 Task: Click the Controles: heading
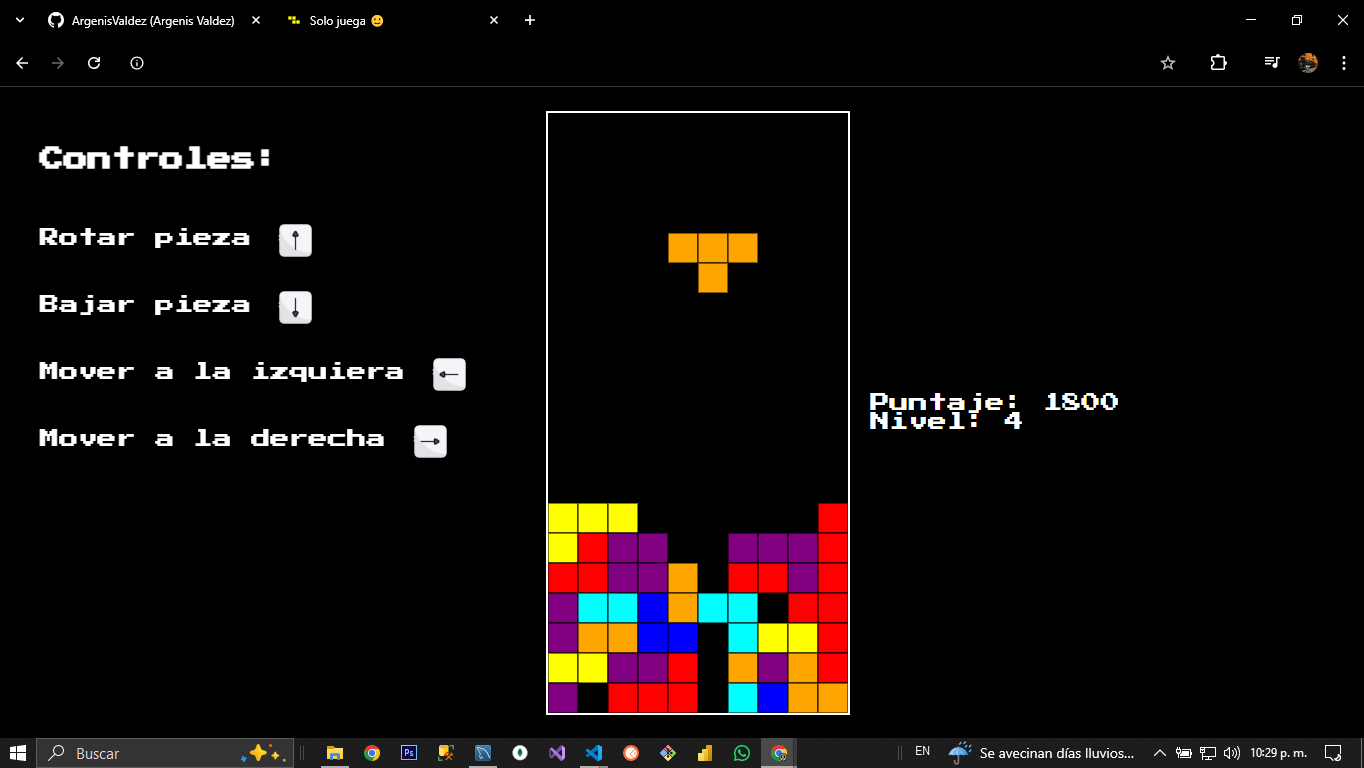tap(155, 158)
